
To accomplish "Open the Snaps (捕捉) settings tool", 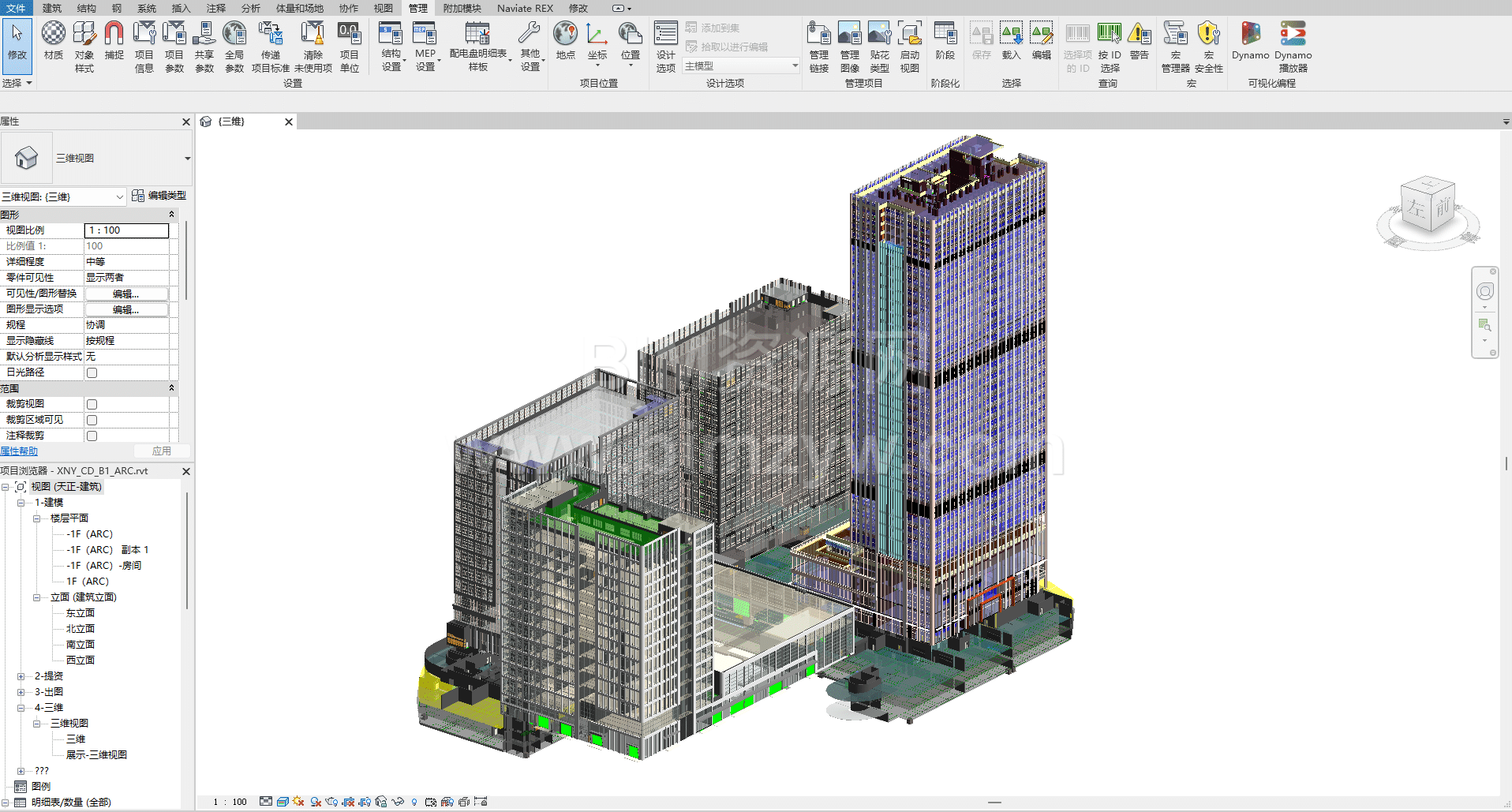I will [114, 41].
